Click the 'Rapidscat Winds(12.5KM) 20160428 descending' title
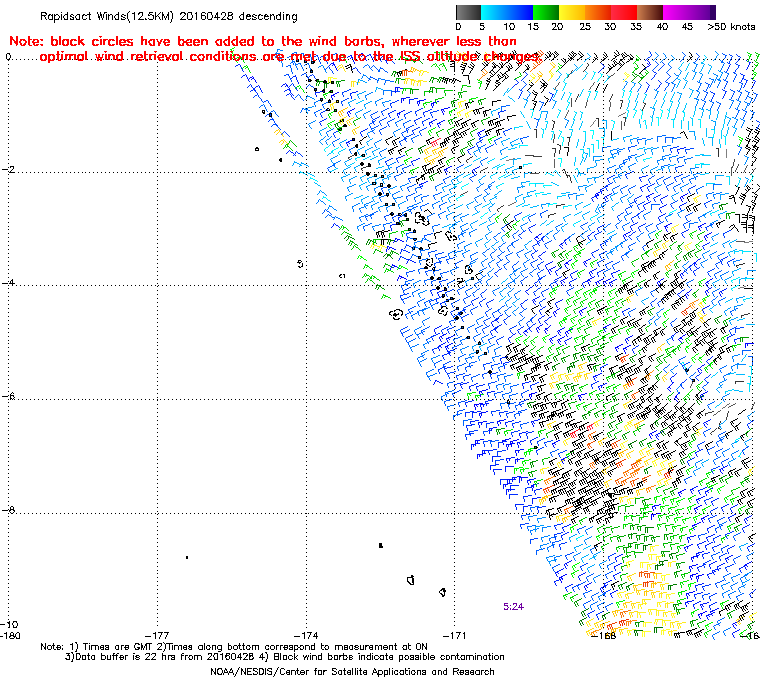The image size is (760, 688). click(169, 16)
